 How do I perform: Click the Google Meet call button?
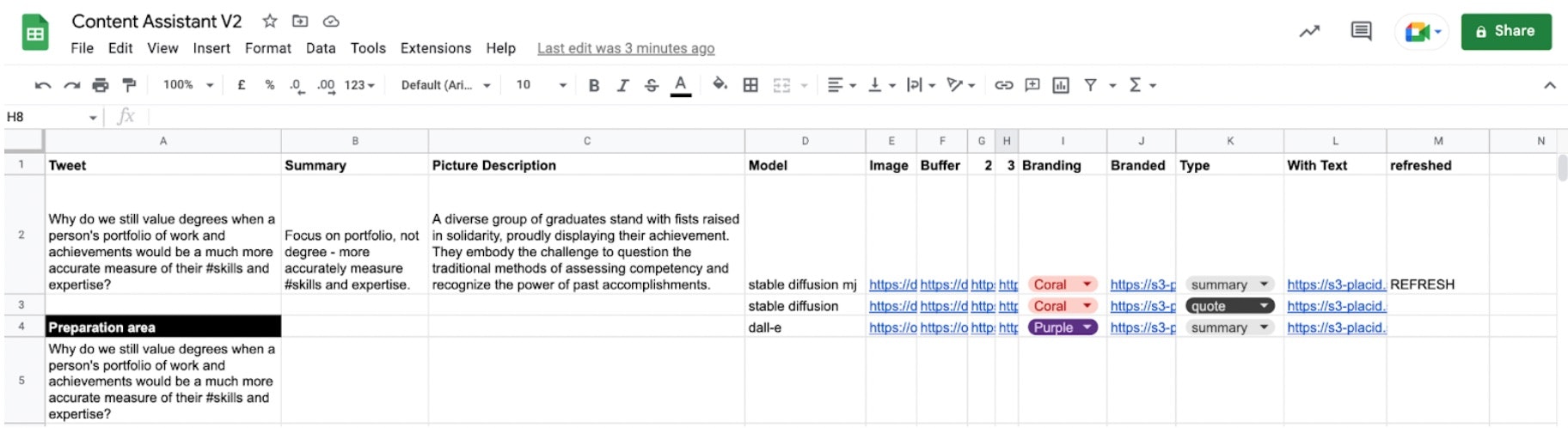[x=1421, y=32]
